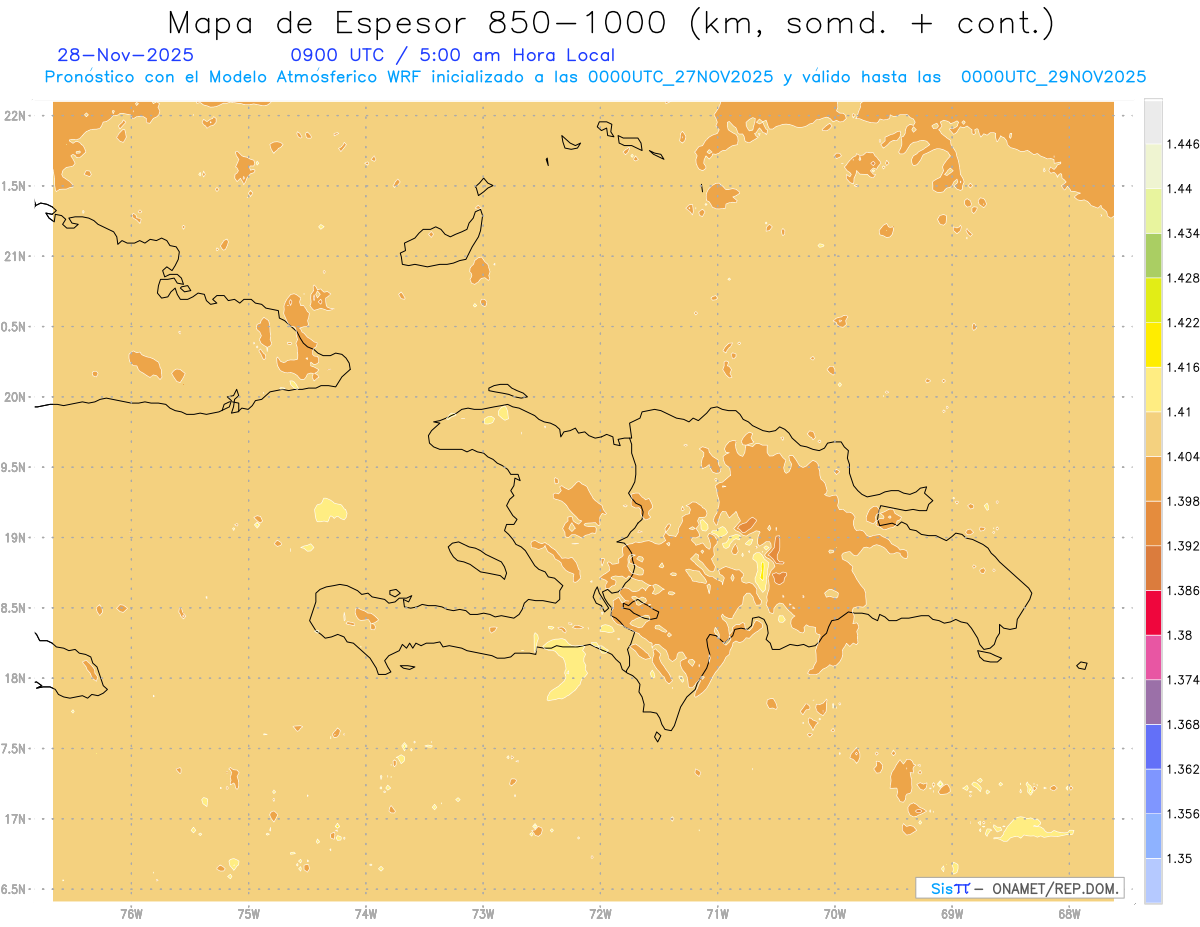The height and width of the screenshot is (927, 1200).
Task: Click the 'Sis - ONAMET/REP.DOM.' credit box
Action: [1020, 888]
